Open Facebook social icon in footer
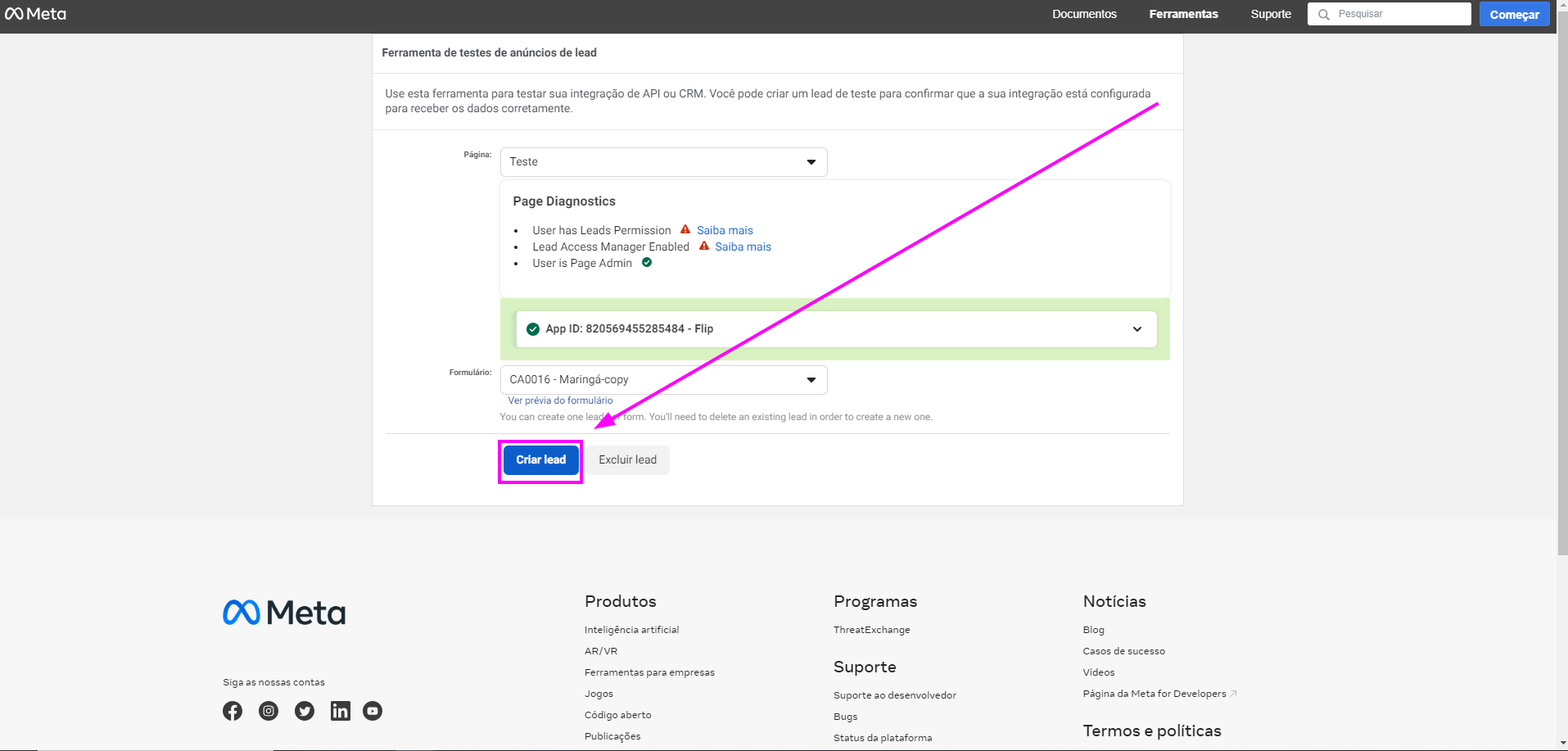This screenshot has height=751, width=1568. point(233,711)
